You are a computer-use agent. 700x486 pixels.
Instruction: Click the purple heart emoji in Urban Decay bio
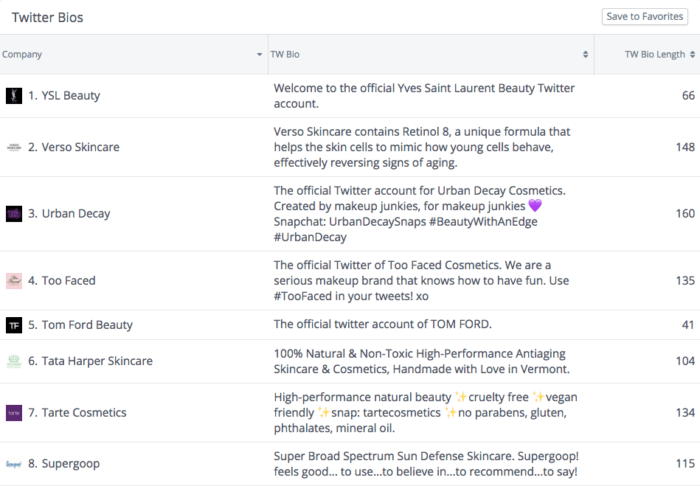(535, 206)
